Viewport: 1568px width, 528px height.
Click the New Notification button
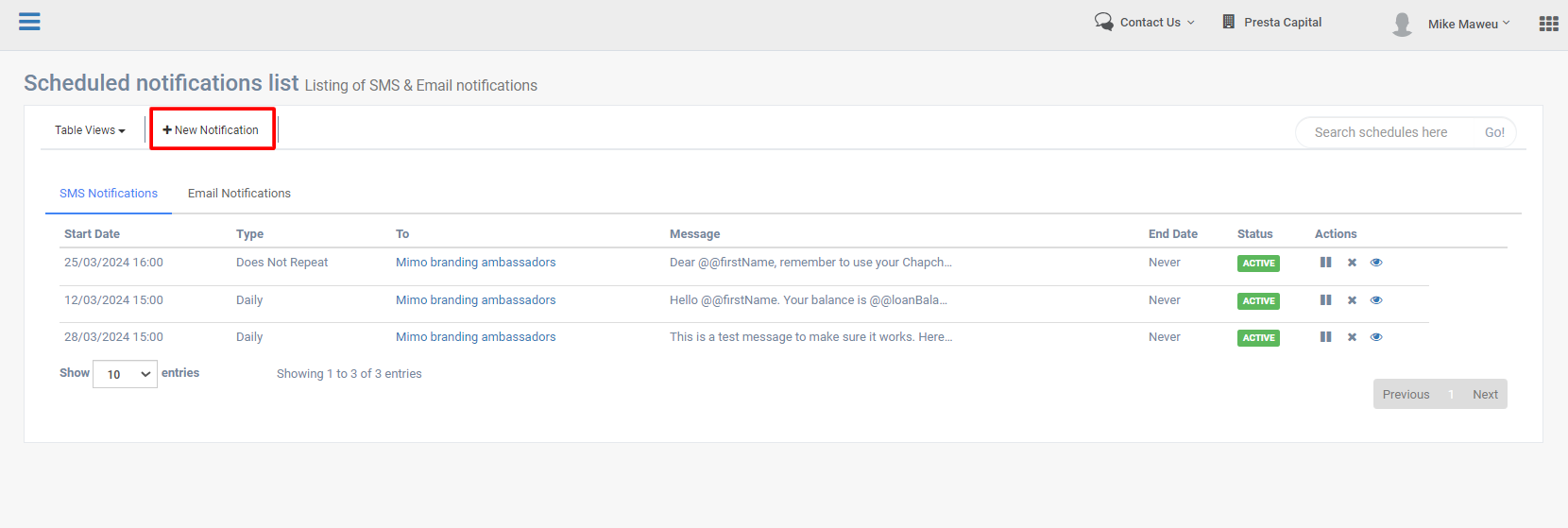(212, 130)
